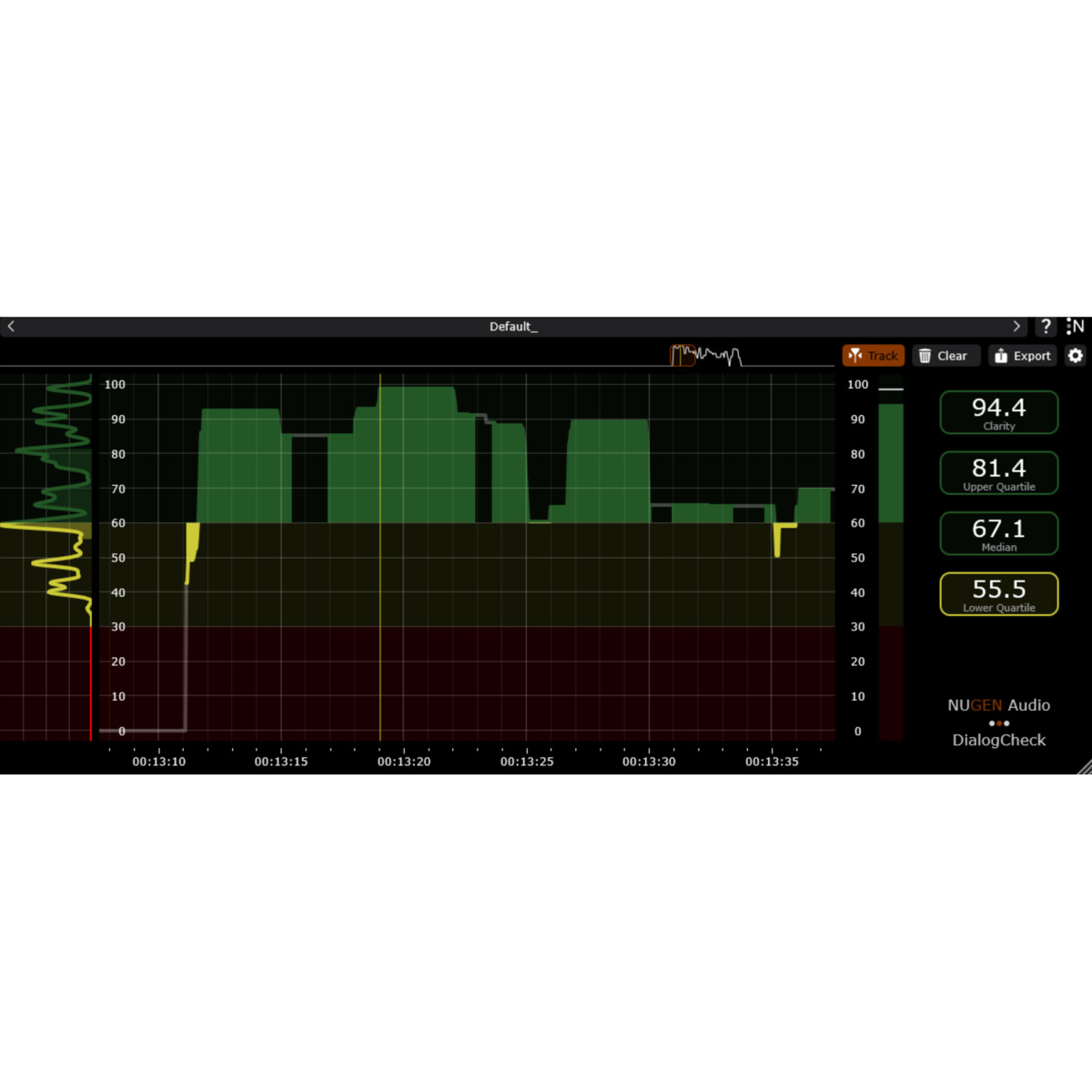Go to the previous preset arrow
Viewport: 1092px width, 1092px height.
[x=11, y=326]
